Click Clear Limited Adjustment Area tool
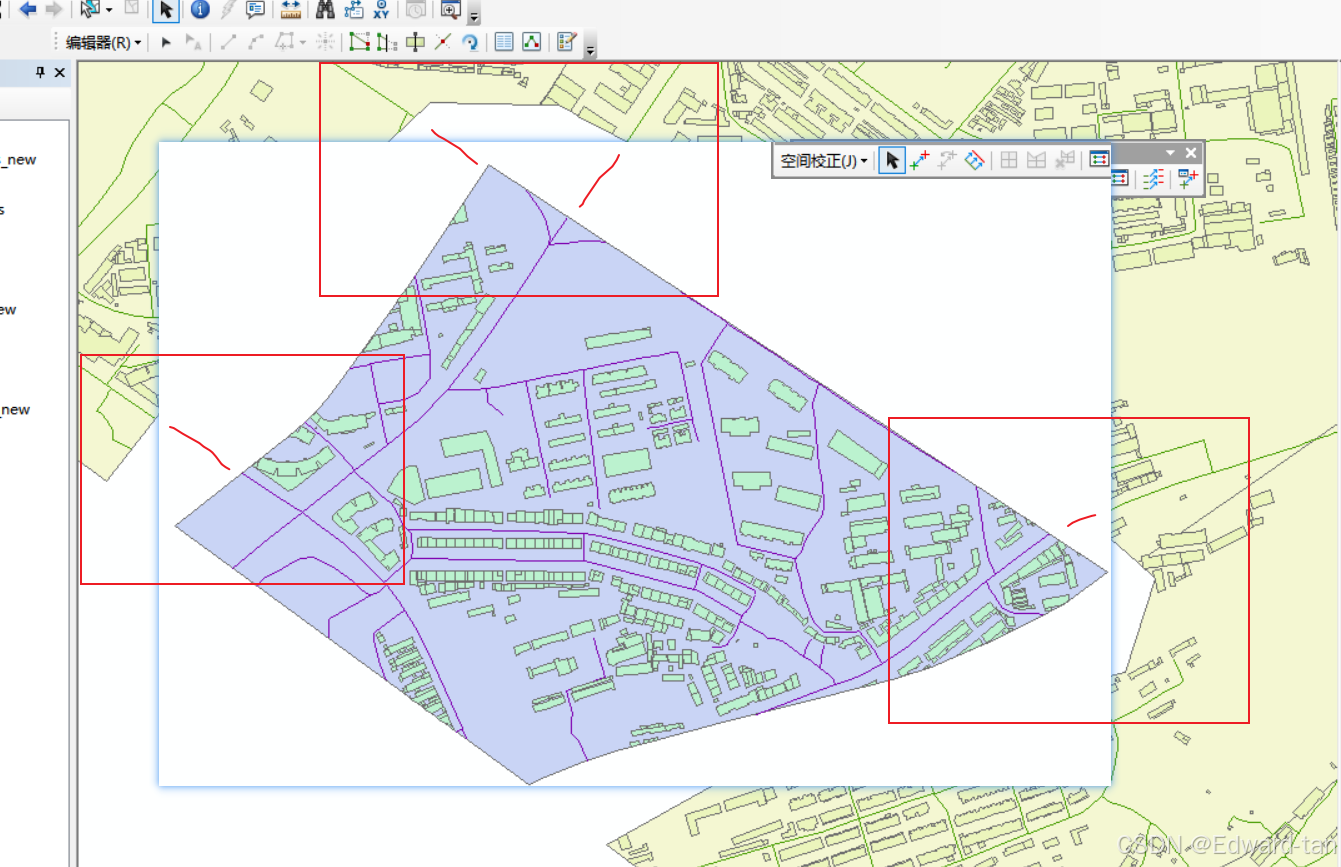The image size is (1341, 867). point(1065,159)
